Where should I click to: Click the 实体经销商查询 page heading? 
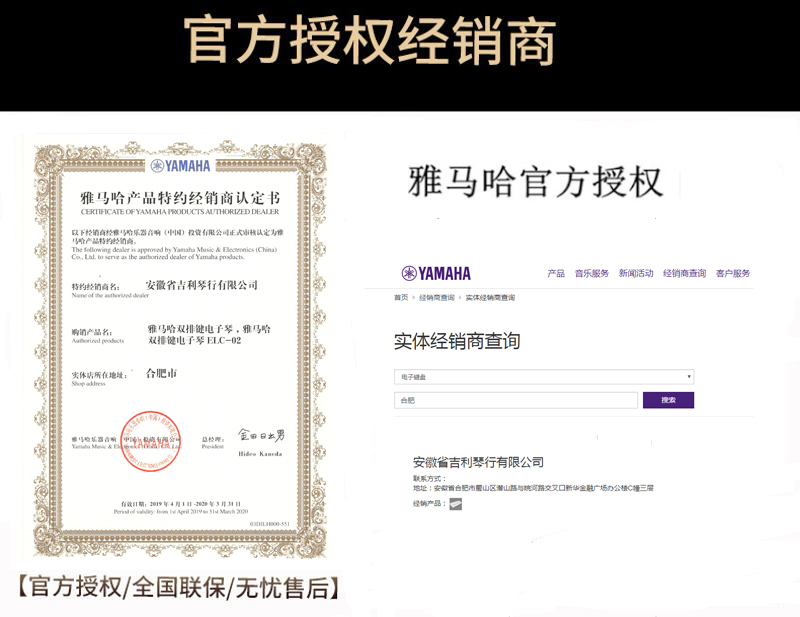pyautogui.click(x=457, y=341)
